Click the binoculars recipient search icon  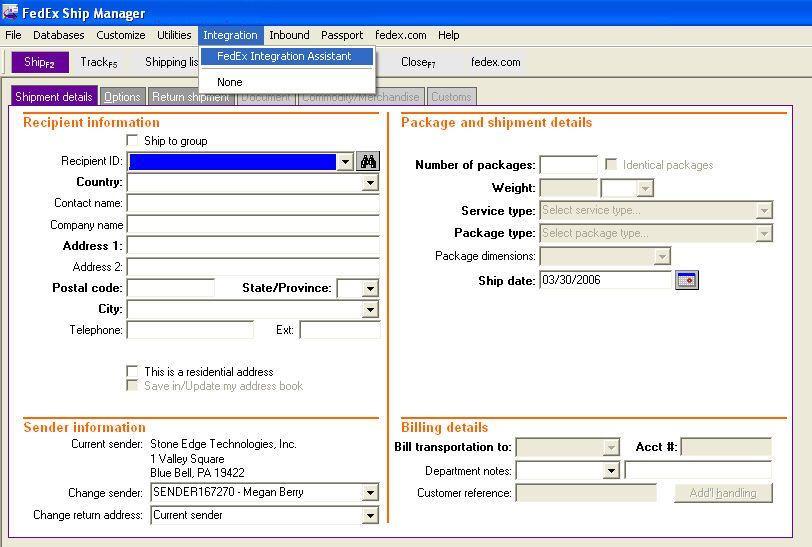pos(368,162)
